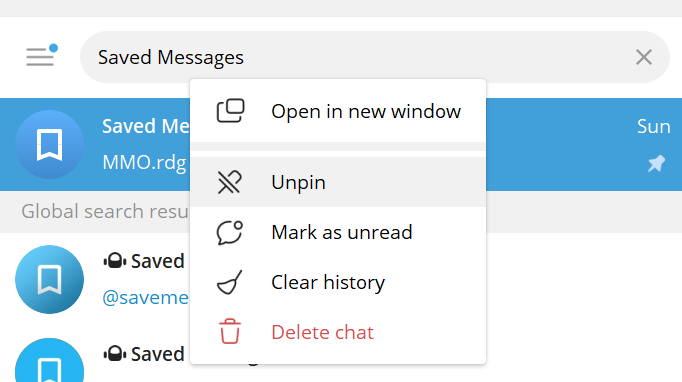Open the hamburger main menu icon
The height and width of the screenshot is (382, 682).
click(x=40, y=57)
